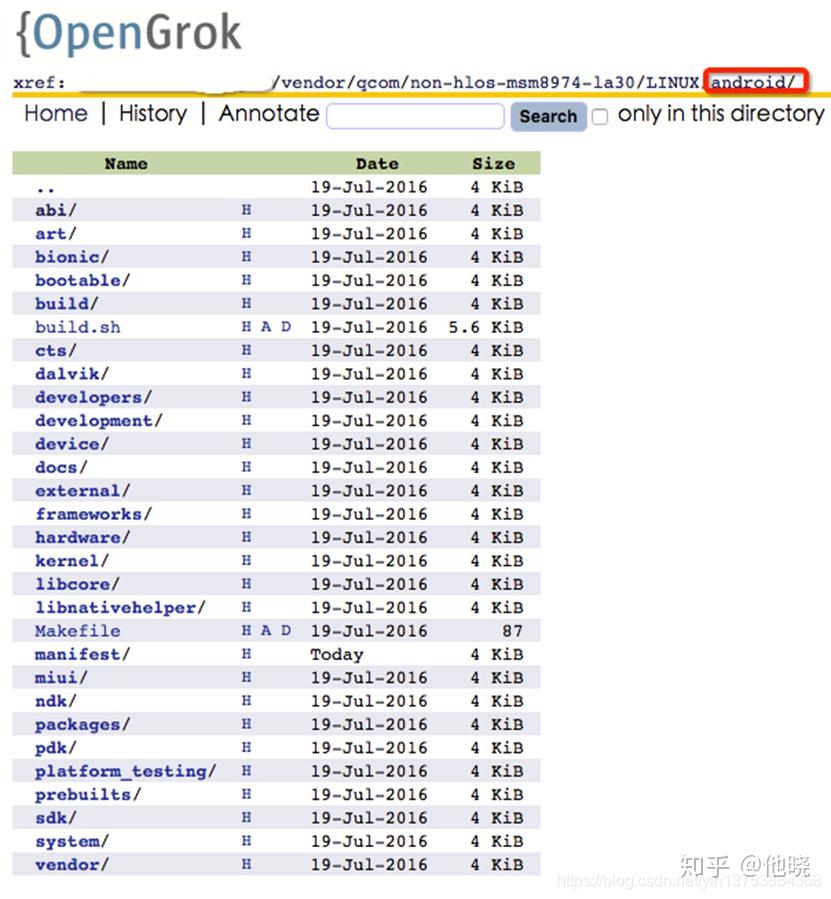This screenshot has height=899, width=831.
Task: Navigate to parent directory via '..'
Action: [x=43, y=187]
